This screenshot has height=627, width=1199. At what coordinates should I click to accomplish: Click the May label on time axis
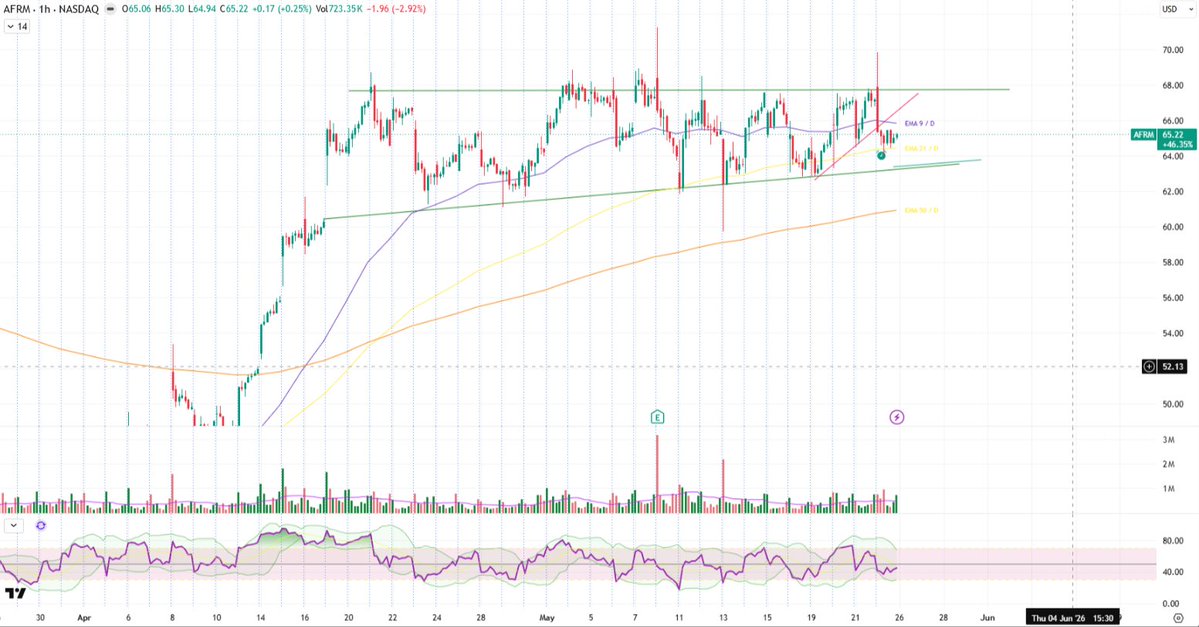pyautogui.click(x=546, y=617)
